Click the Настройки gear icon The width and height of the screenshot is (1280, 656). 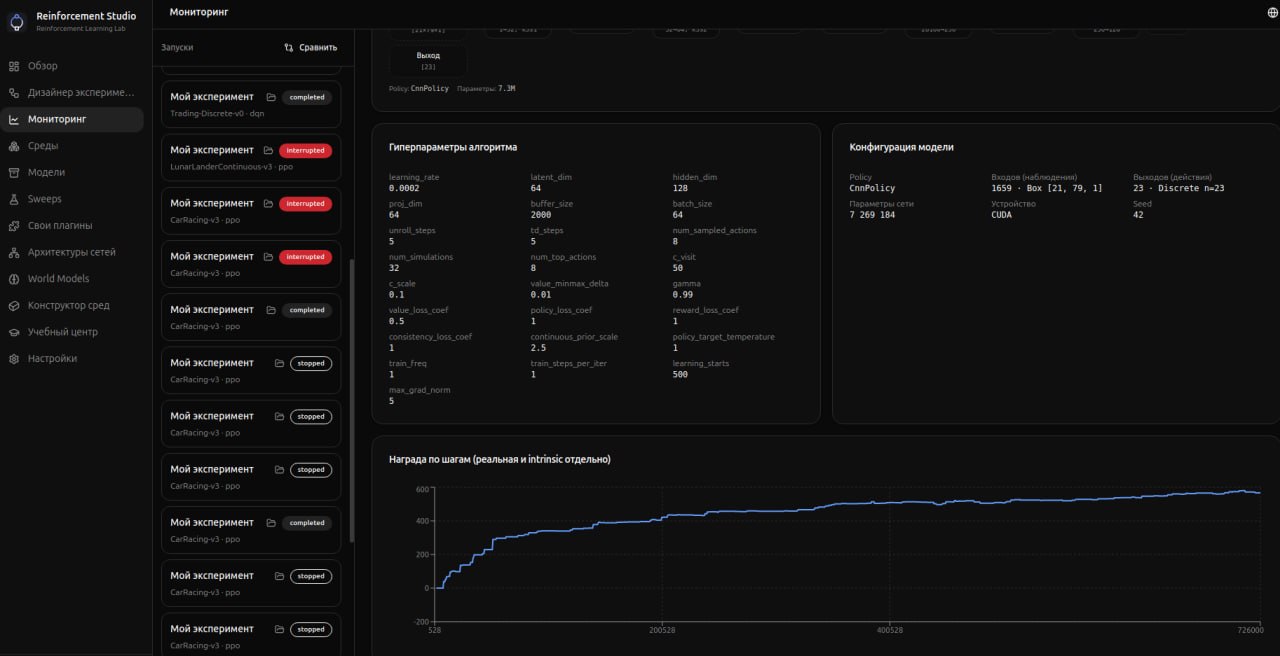[14, 359]
